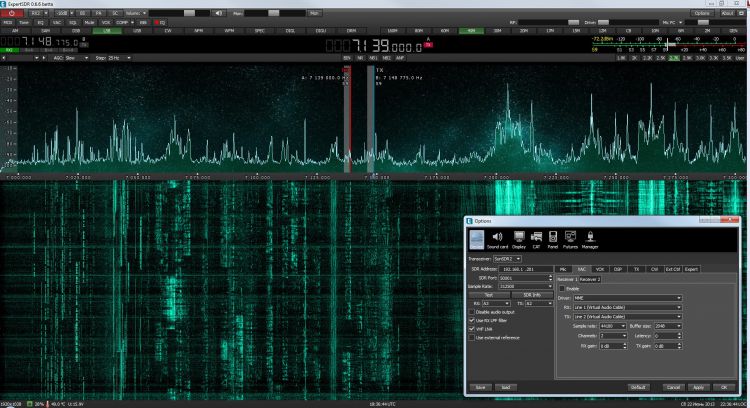
Task: Click the SDR Port spinner field
Action: pyautogui.click(x=526, y=278)
